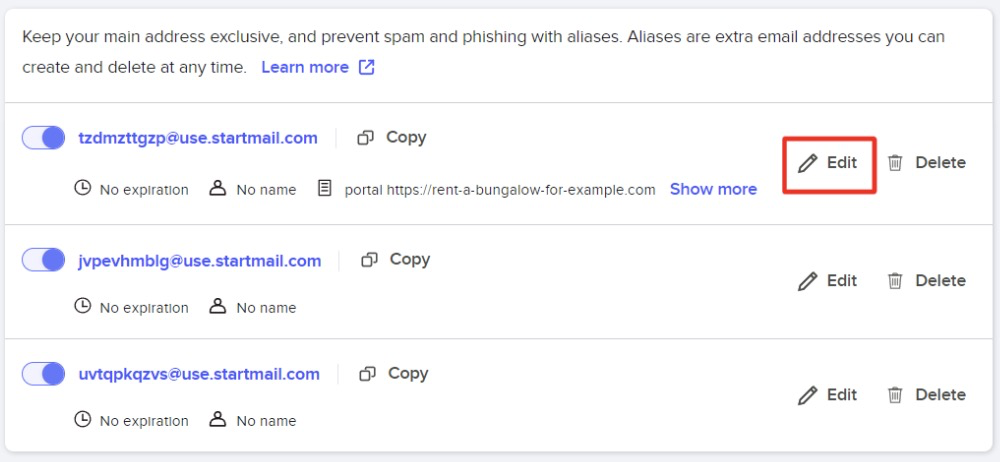Copy the uvtqpkqzvs alias address
This screenshot has width=1000, height=462.
pos(393,374)
